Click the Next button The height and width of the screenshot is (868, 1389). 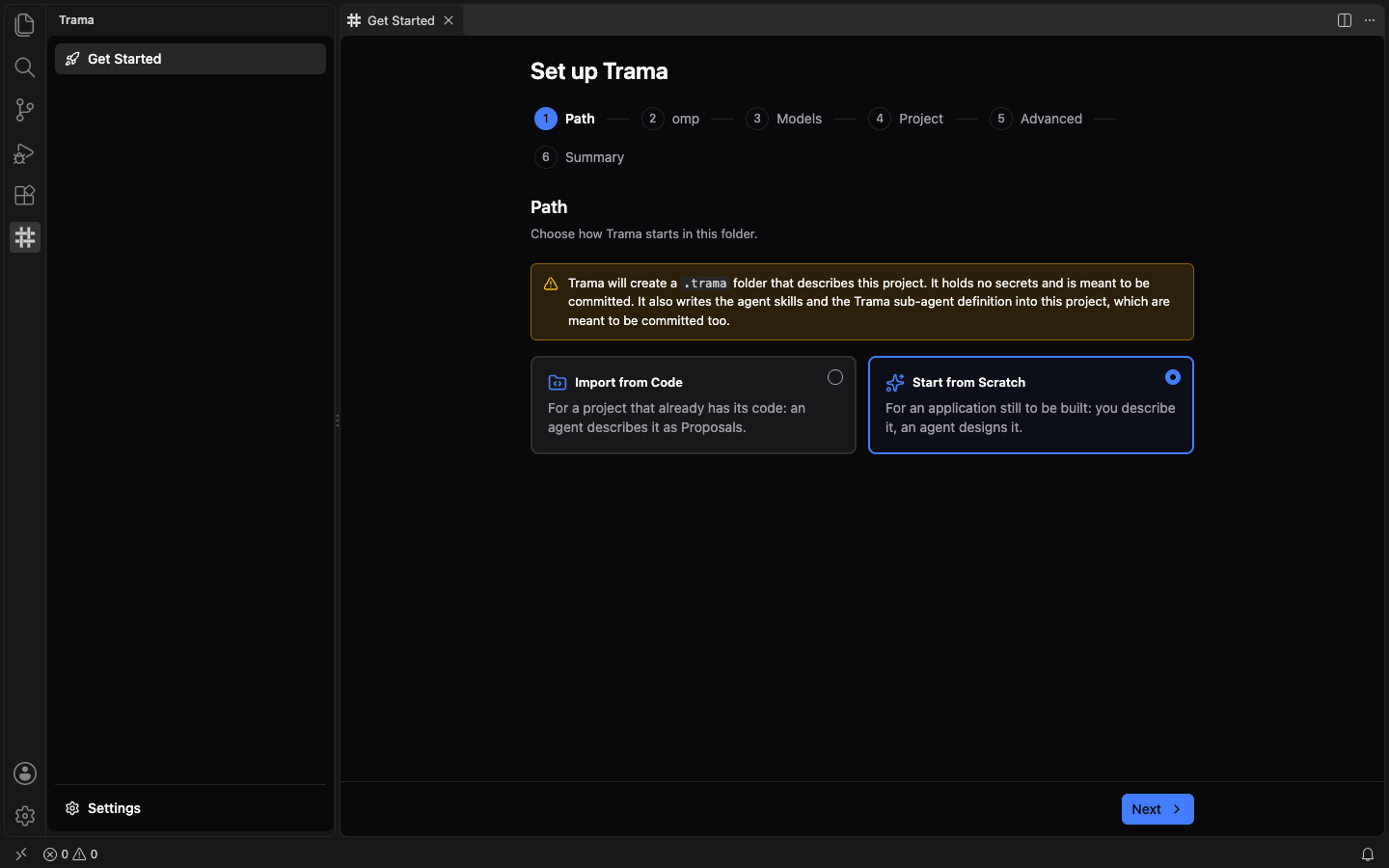pos(1157,809)
